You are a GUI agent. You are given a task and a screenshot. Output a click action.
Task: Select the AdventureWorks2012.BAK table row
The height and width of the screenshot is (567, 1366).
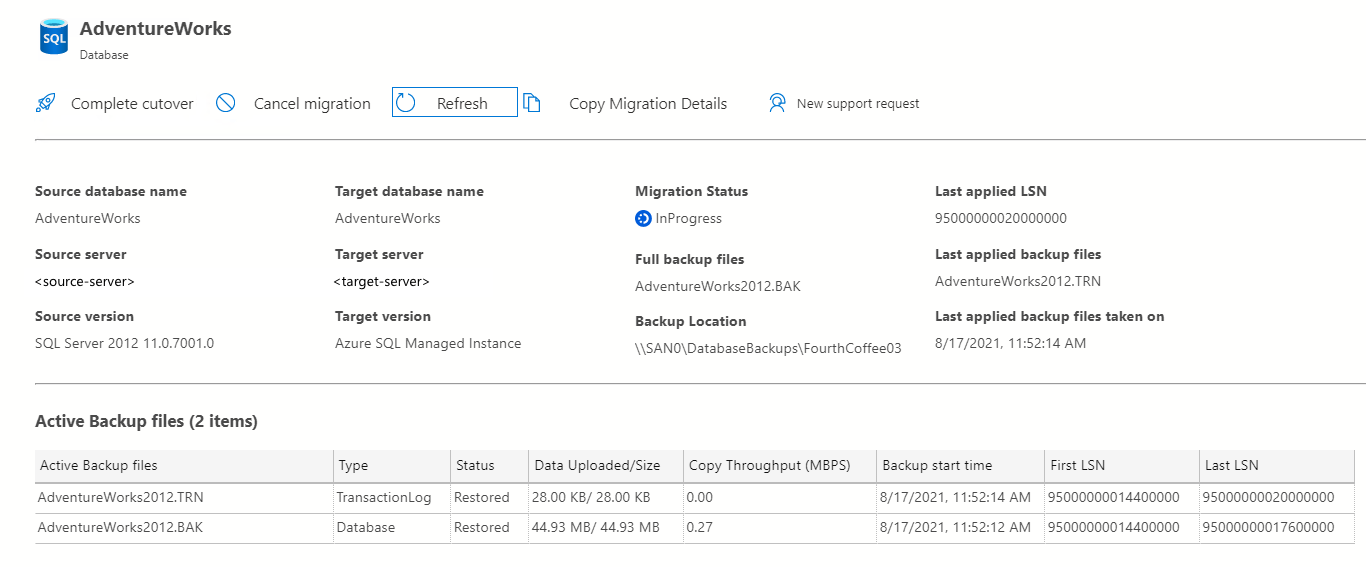[x=120, y=527]
